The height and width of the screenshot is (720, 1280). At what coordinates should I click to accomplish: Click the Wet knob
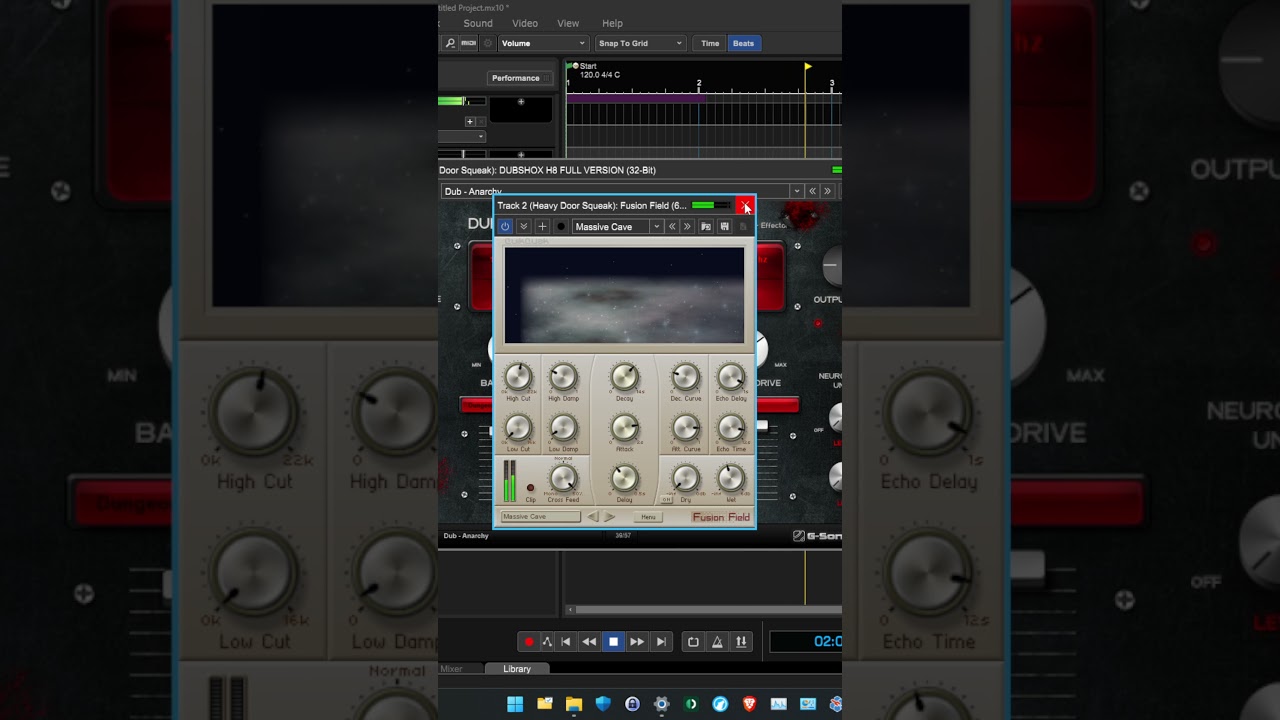[731, 478]
